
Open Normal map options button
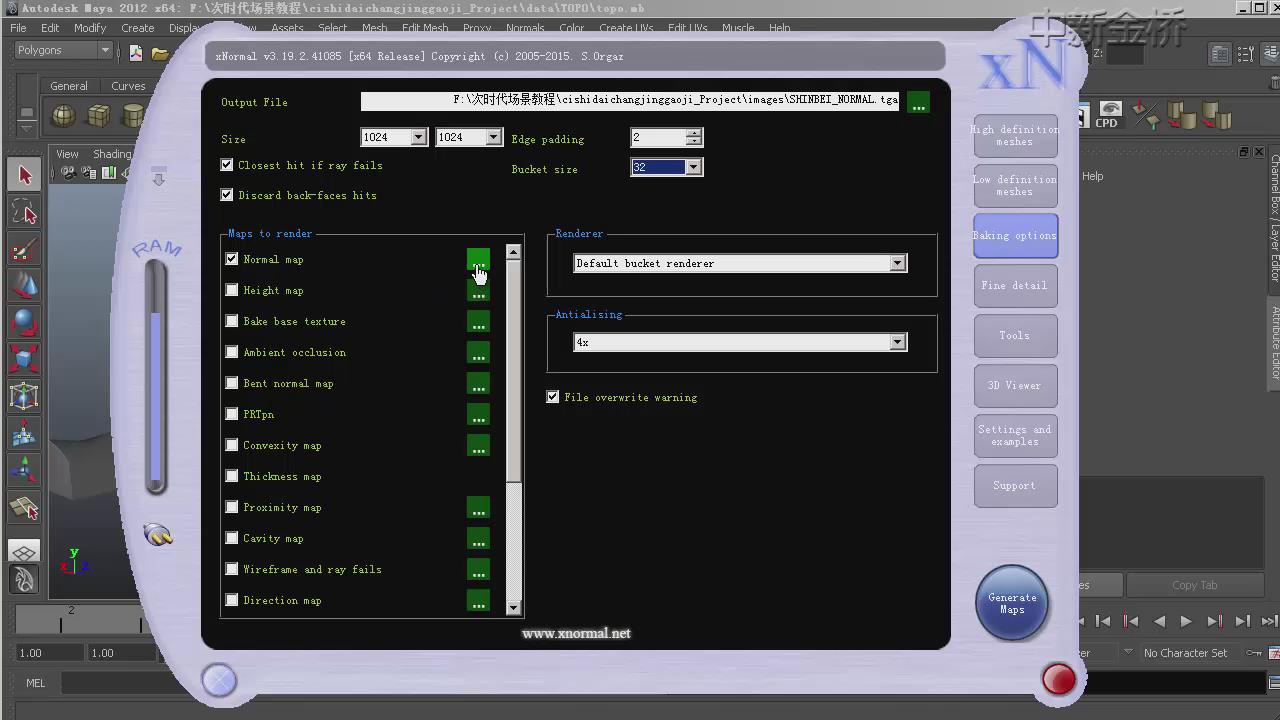[478, 260]
